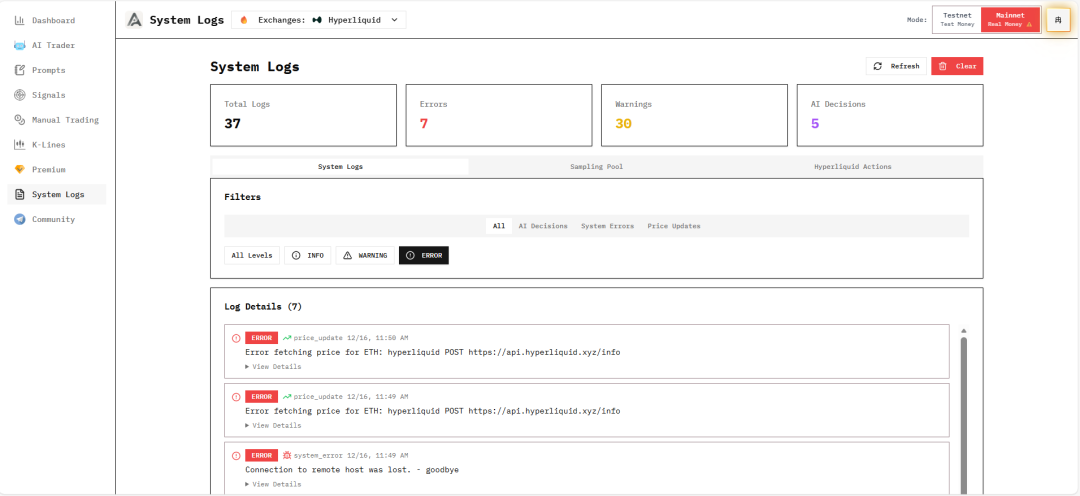Open the Exchanges Hyperliquid dropdown
1080x496 pixels.
click(319, 20)
